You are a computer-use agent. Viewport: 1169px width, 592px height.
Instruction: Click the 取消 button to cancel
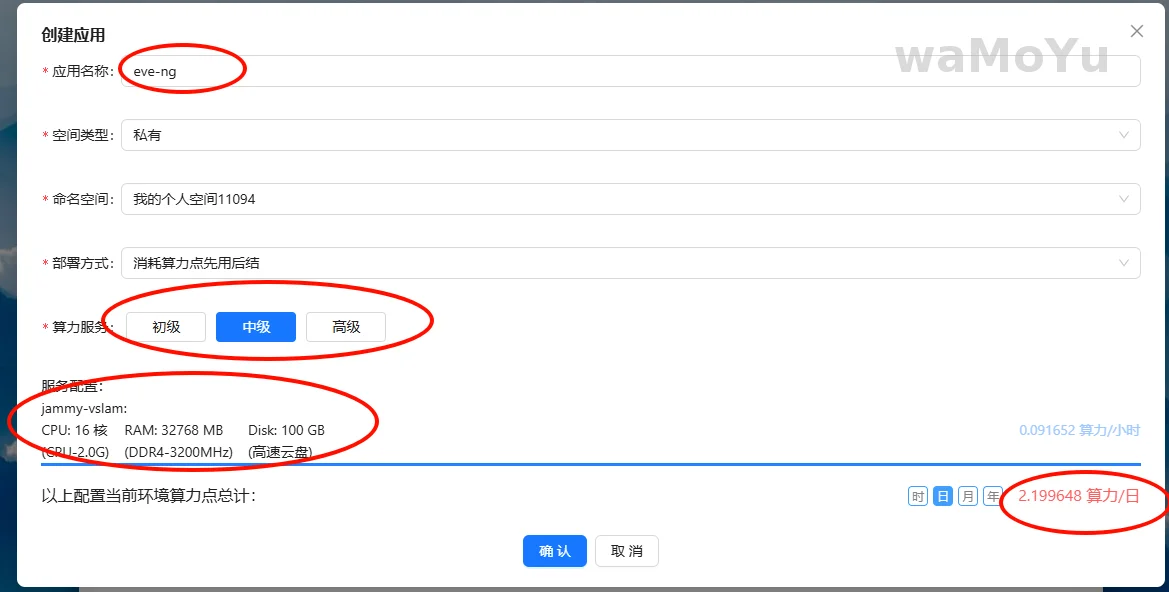coord(627,551)
